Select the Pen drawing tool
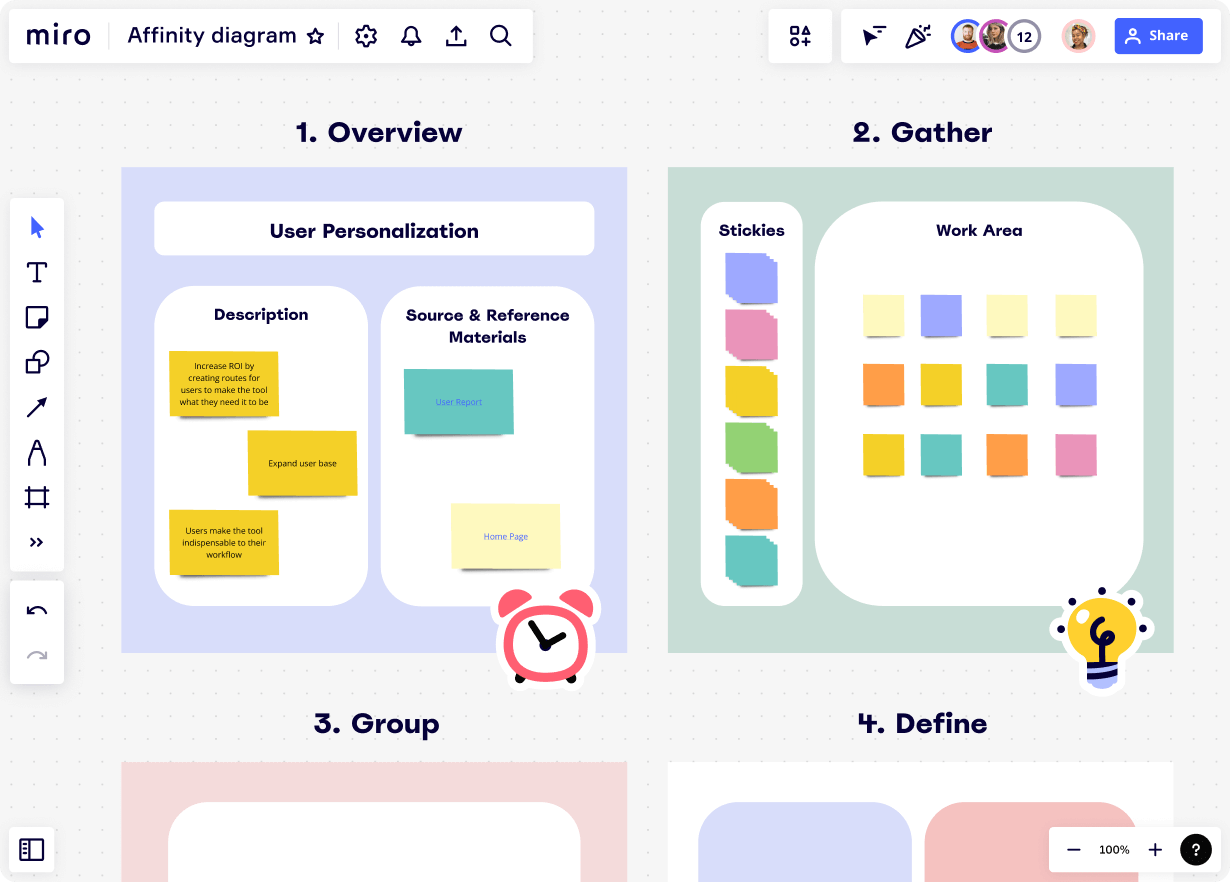The height and width of the screenshot is (882, 1230). pos(36,452)
